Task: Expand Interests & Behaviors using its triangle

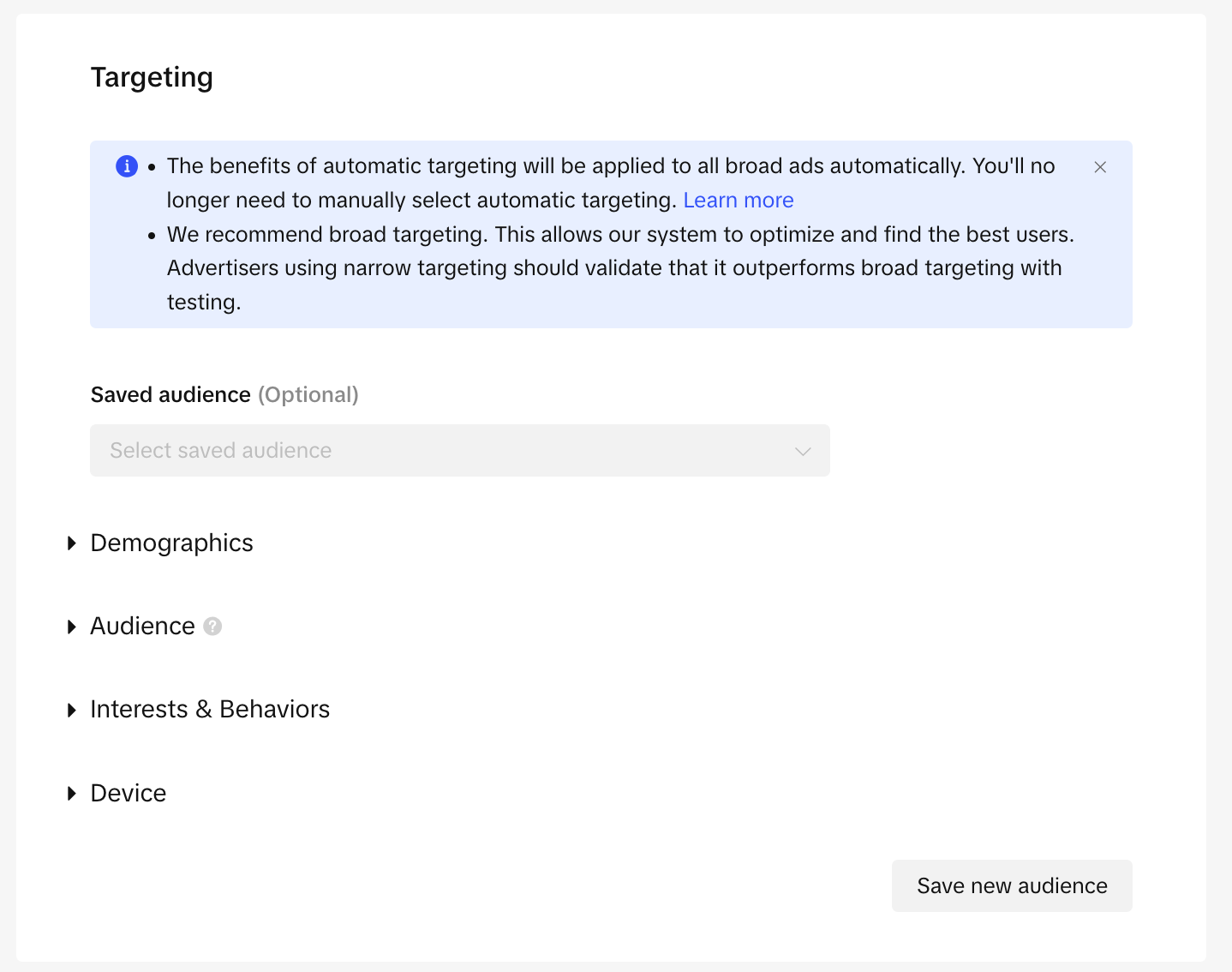Action: coord(72,710)
